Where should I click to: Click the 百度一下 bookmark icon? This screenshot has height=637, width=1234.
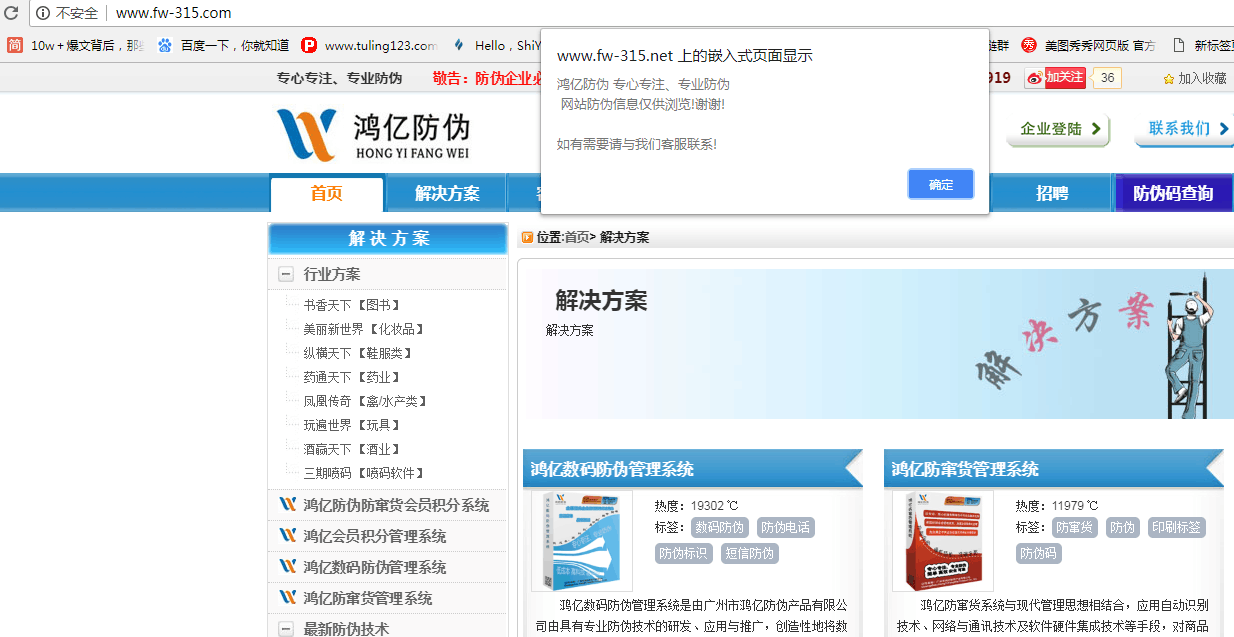tap(164, 45)
